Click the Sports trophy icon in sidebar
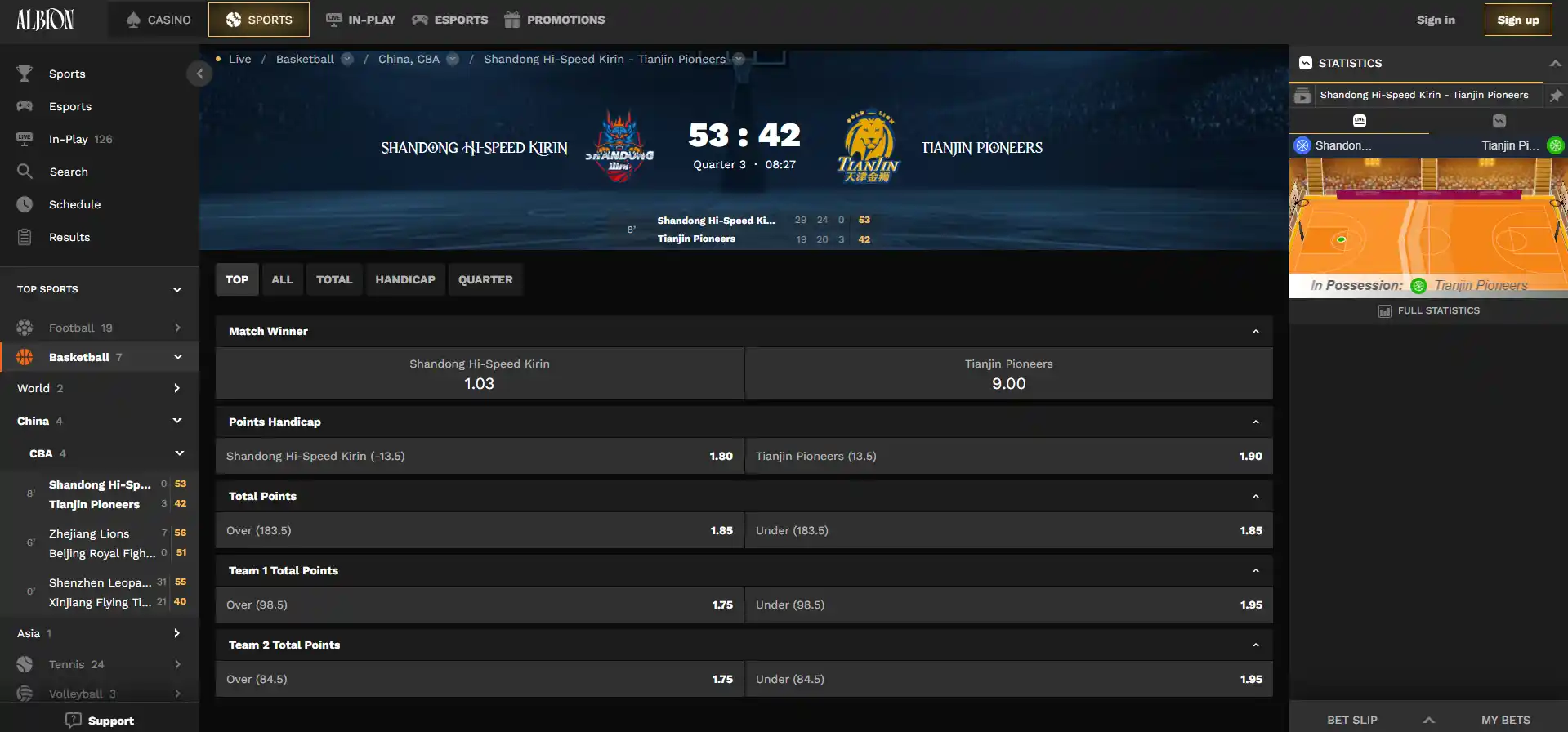1568x732 pixels. click(x=25, y=74)
